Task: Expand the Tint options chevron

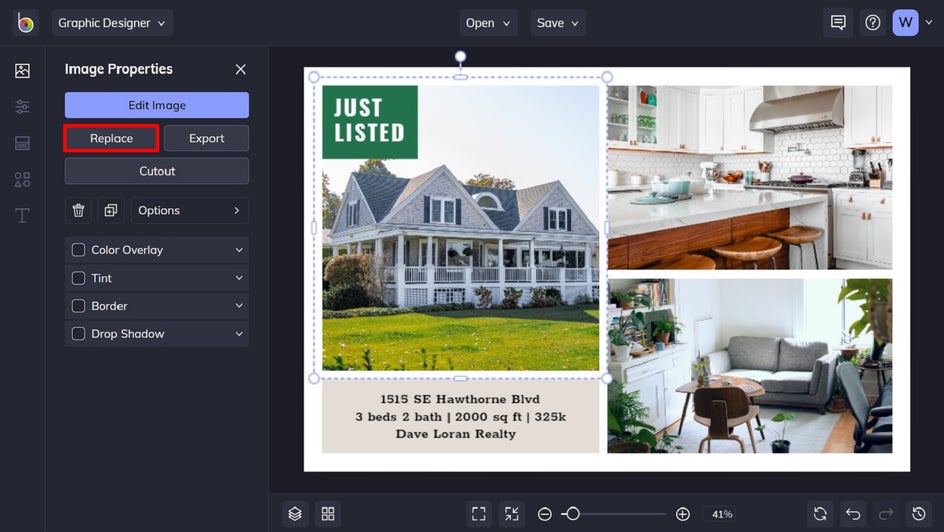Action: coord(239,278)
